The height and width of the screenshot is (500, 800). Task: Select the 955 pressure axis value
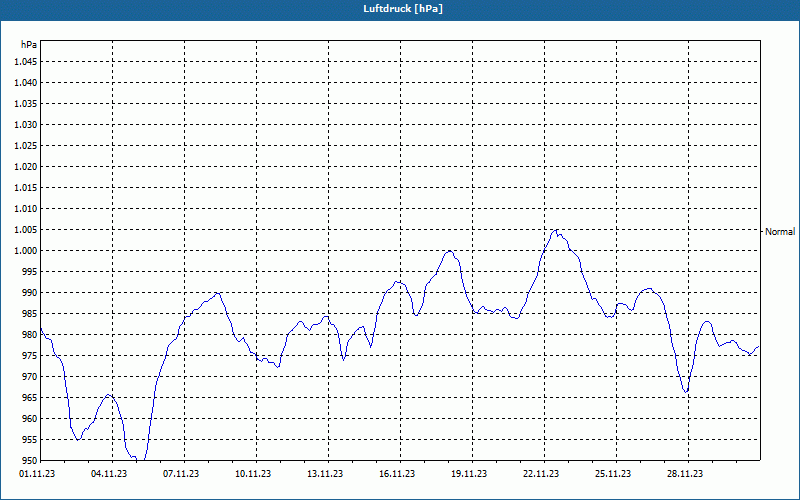tap(31, 440)
